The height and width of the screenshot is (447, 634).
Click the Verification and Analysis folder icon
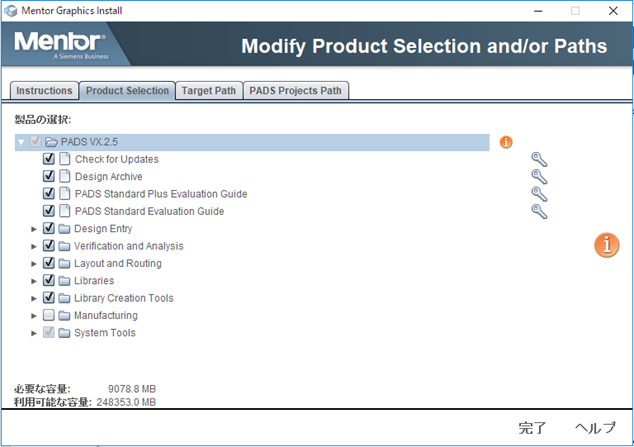(64, 246)
